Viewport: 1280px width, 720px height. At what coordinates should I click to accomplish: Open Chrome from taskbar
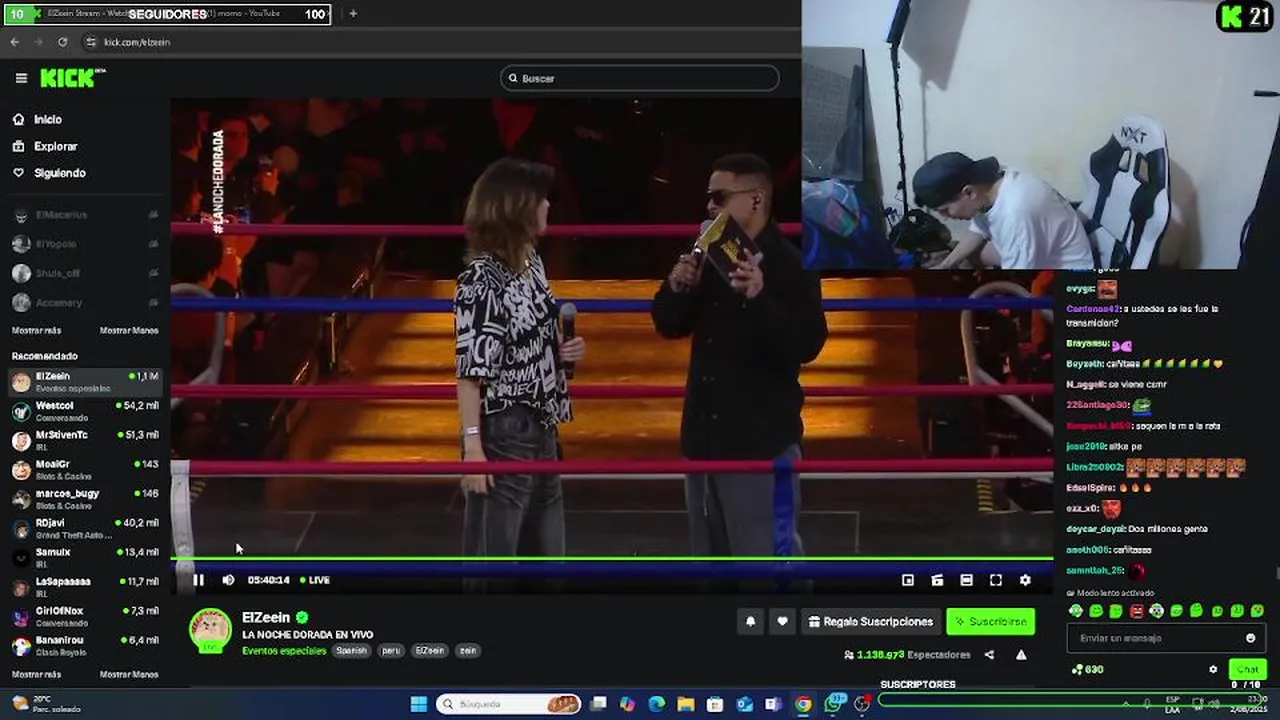click(x=803, y=704)
